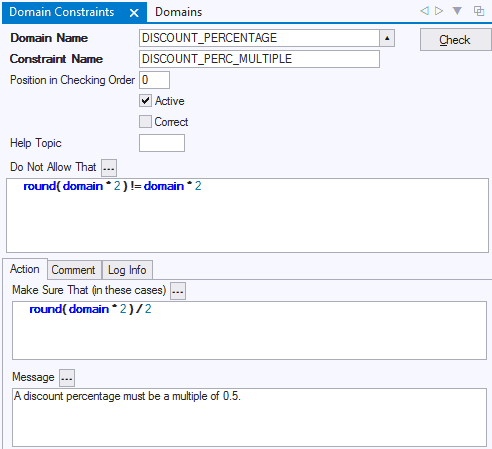Open the Do Not Allow That editor button

click(109, 167)
